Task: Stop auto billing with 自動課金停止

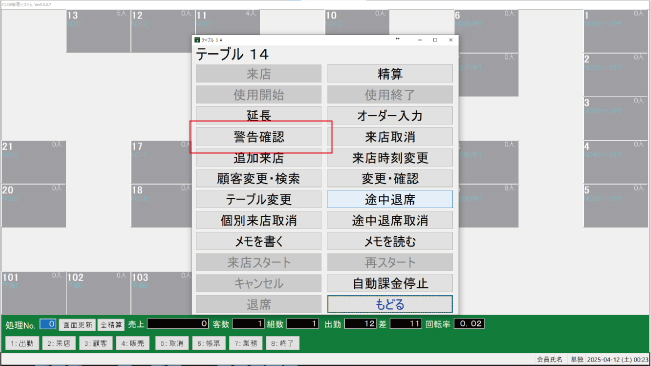Action: click(x=390, y=283)
